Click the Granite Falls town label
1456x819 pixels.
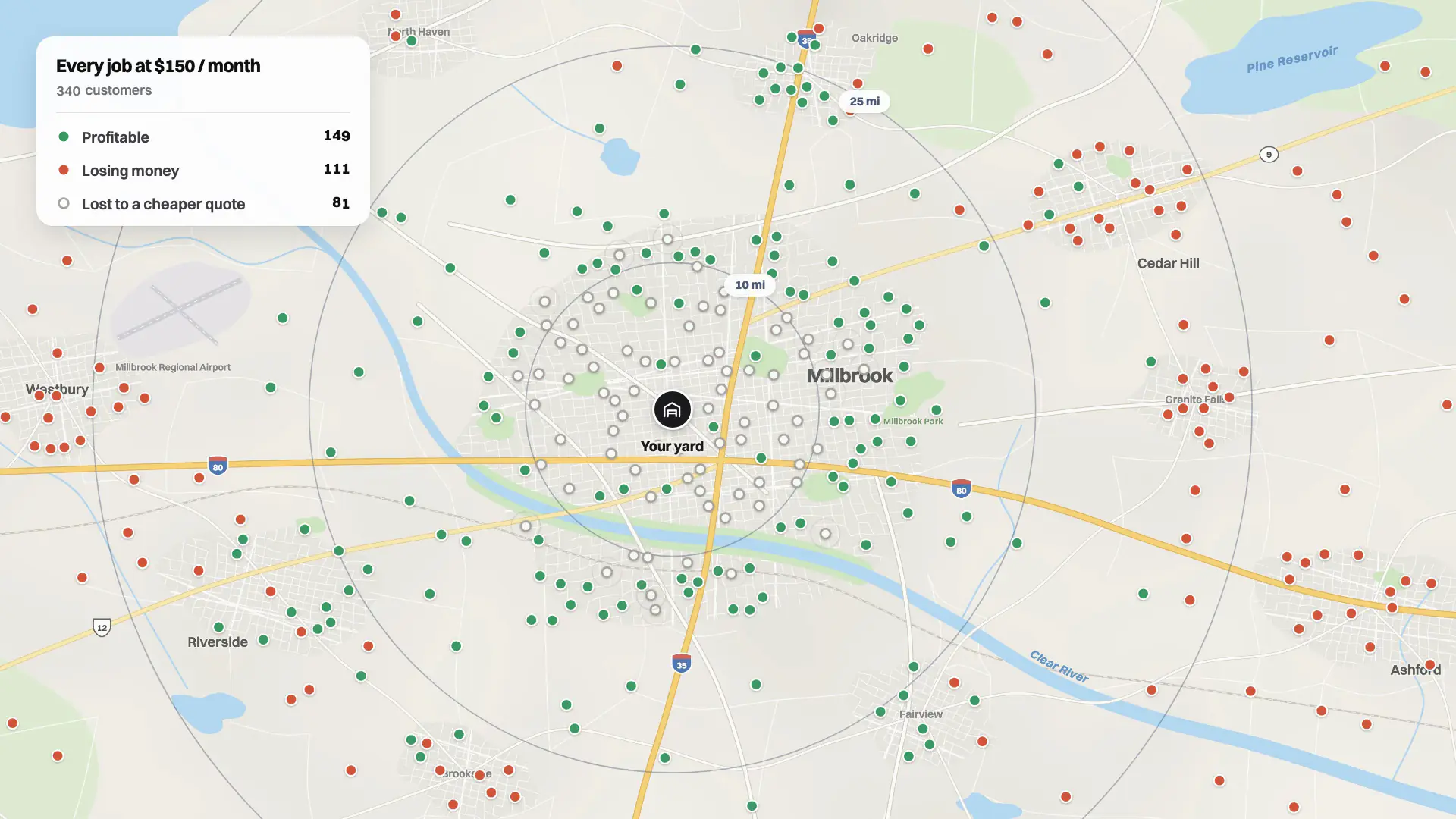pyautogui.click(x=1196, y=400)
